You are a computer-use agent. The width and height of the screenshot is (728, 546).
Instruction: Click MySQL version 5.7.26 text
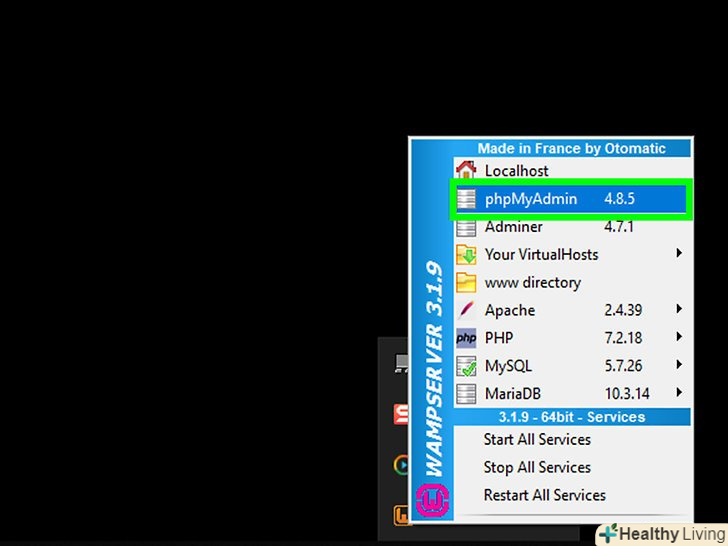point(623,366)
